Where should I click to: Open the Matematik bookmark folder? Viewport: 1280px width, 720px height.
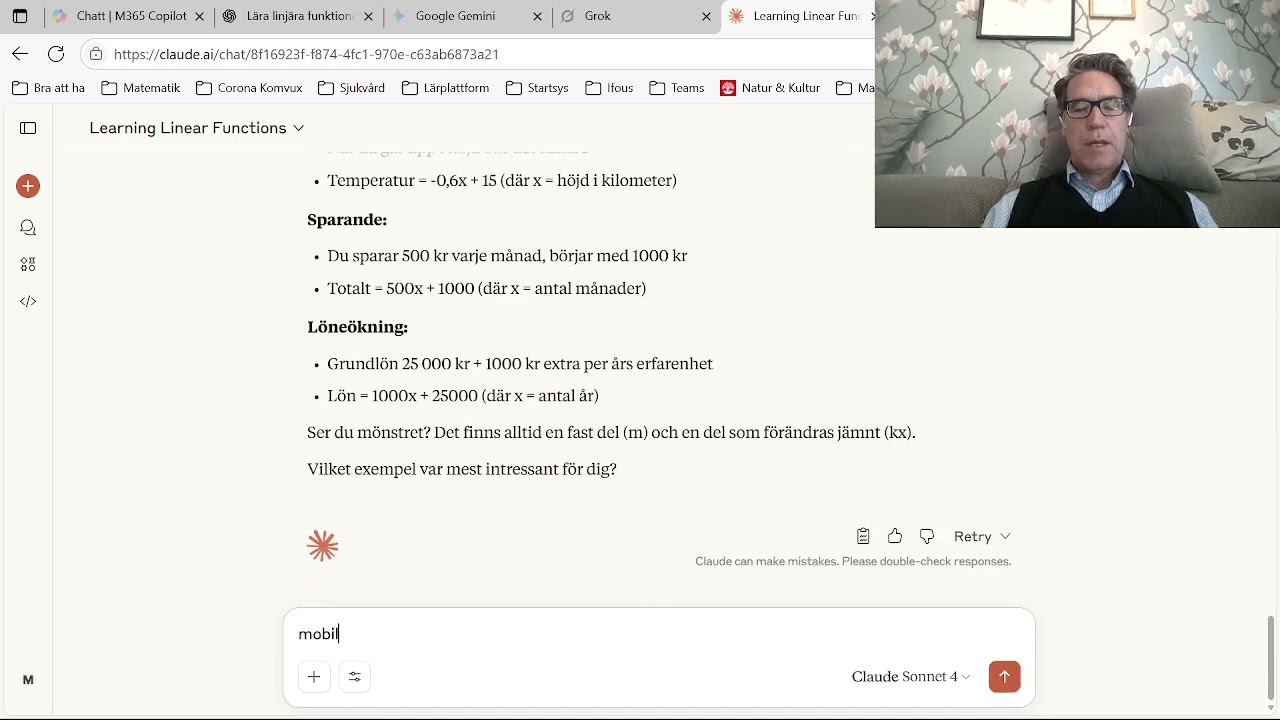pos(141,88)
